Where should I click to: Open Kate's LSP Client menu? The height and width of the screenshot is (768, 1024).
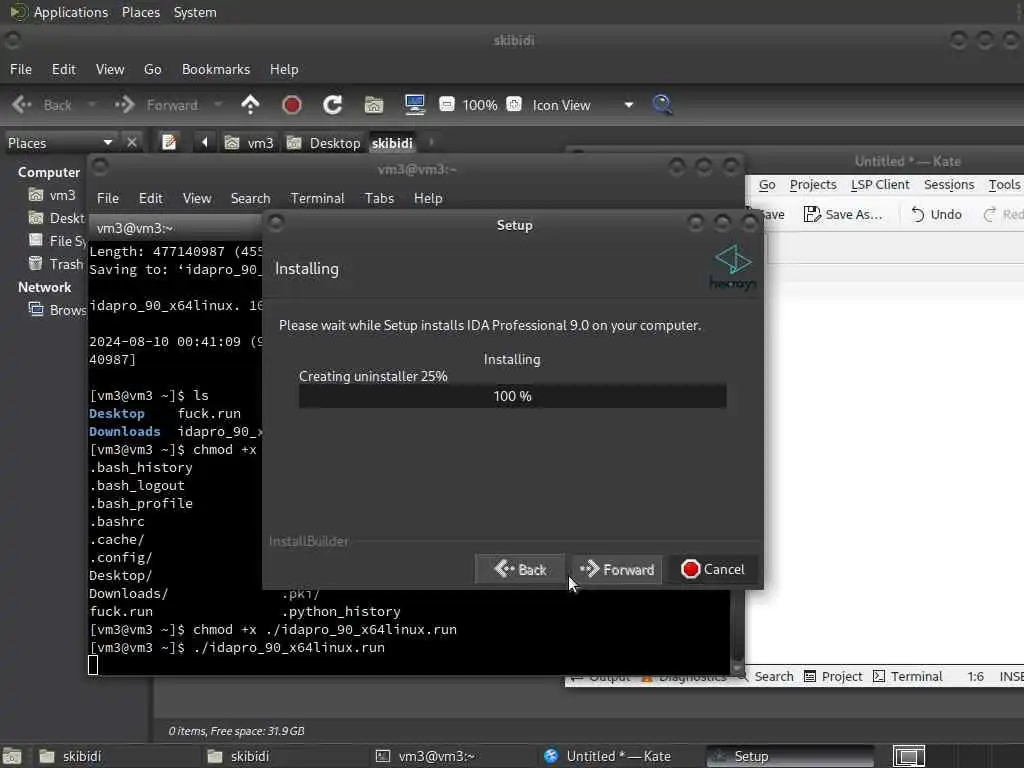880,185
